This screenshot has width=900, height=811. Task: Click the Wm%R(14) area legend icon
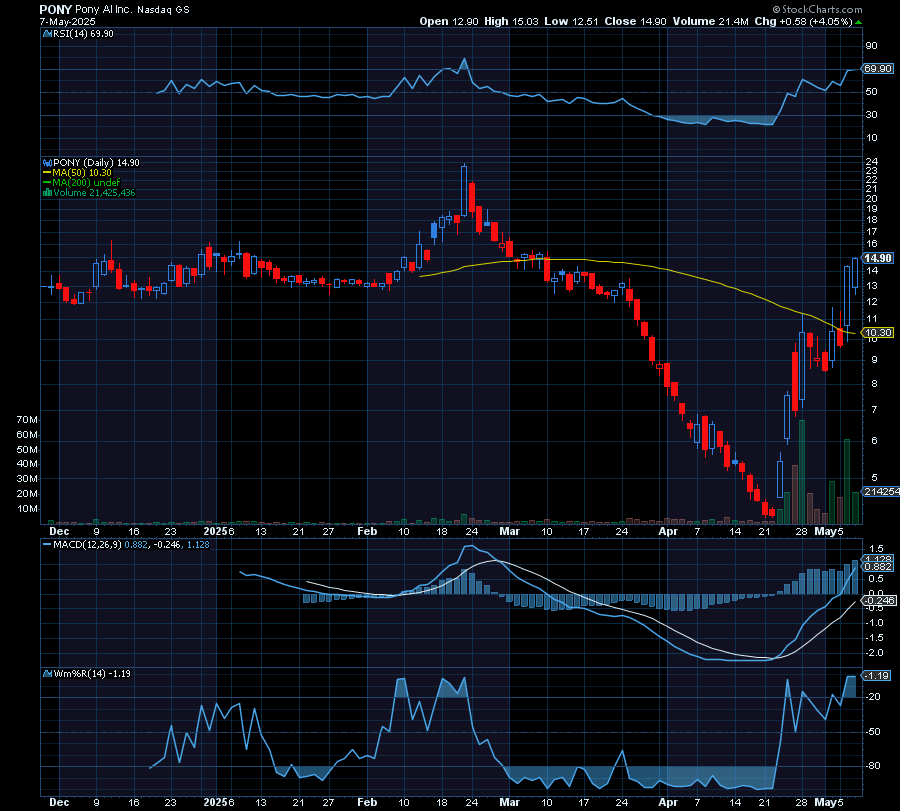click(45, 673)
